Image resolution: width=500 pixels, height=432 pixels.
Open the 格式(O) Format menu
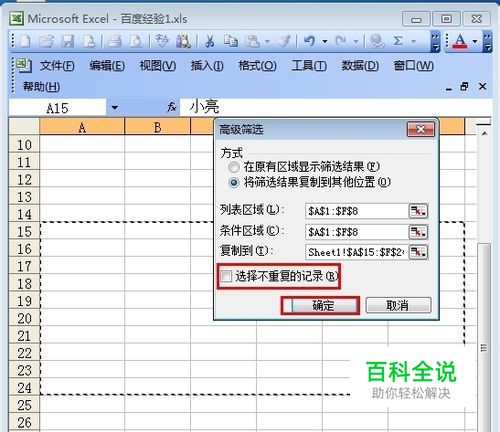coord(257,65)
